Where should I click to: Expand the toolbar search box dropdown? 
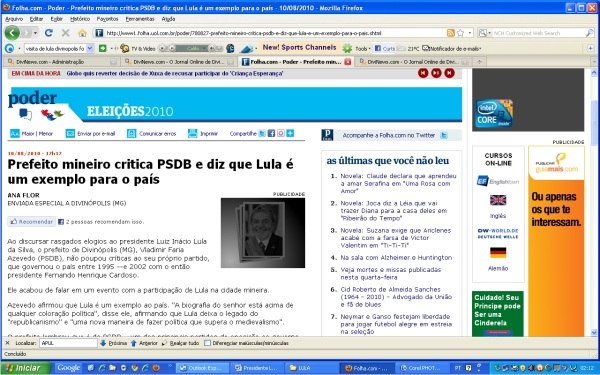pyautogui.click(x=90, y=48)
